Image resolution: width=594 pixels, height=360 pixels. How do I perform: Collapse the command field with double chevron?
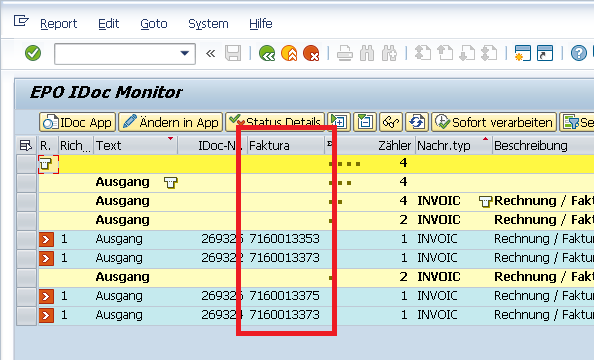point(210,53)
